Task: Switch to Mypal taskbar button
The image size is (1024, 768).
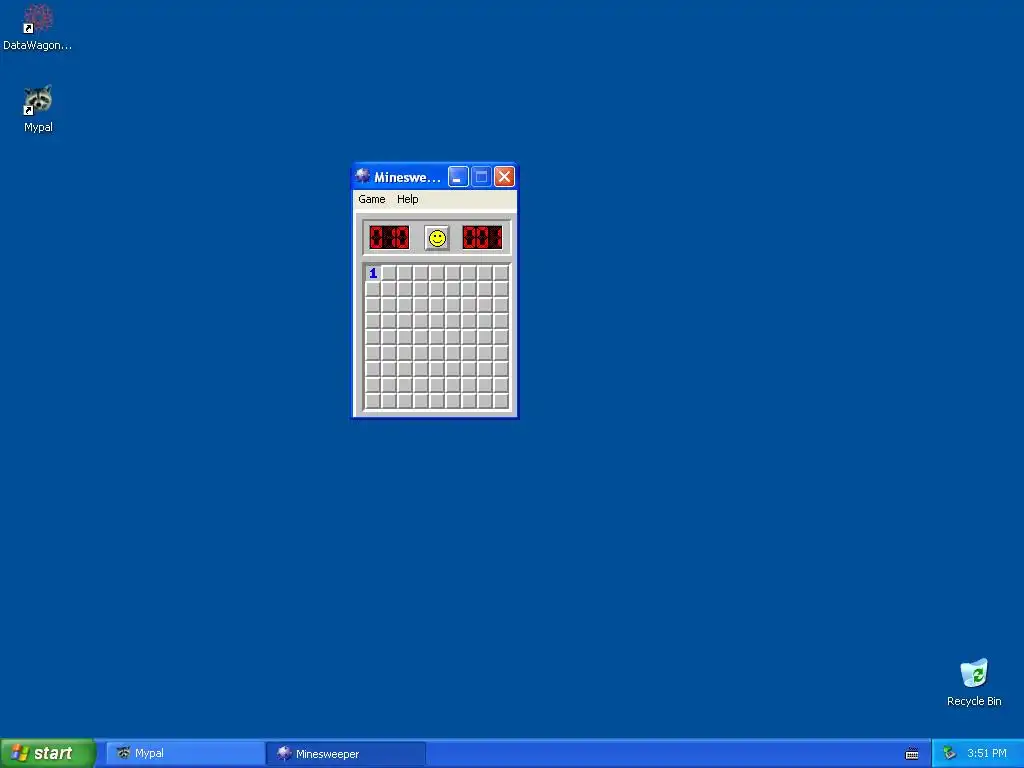Action: click(x=184, y=754)
